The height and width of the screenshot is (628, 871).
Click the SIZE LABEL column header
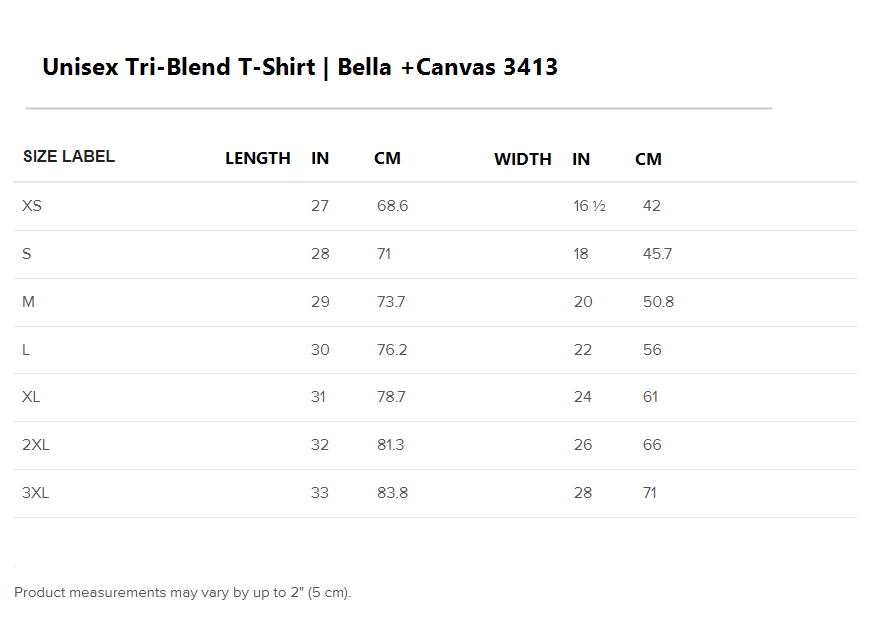(69, 157)
